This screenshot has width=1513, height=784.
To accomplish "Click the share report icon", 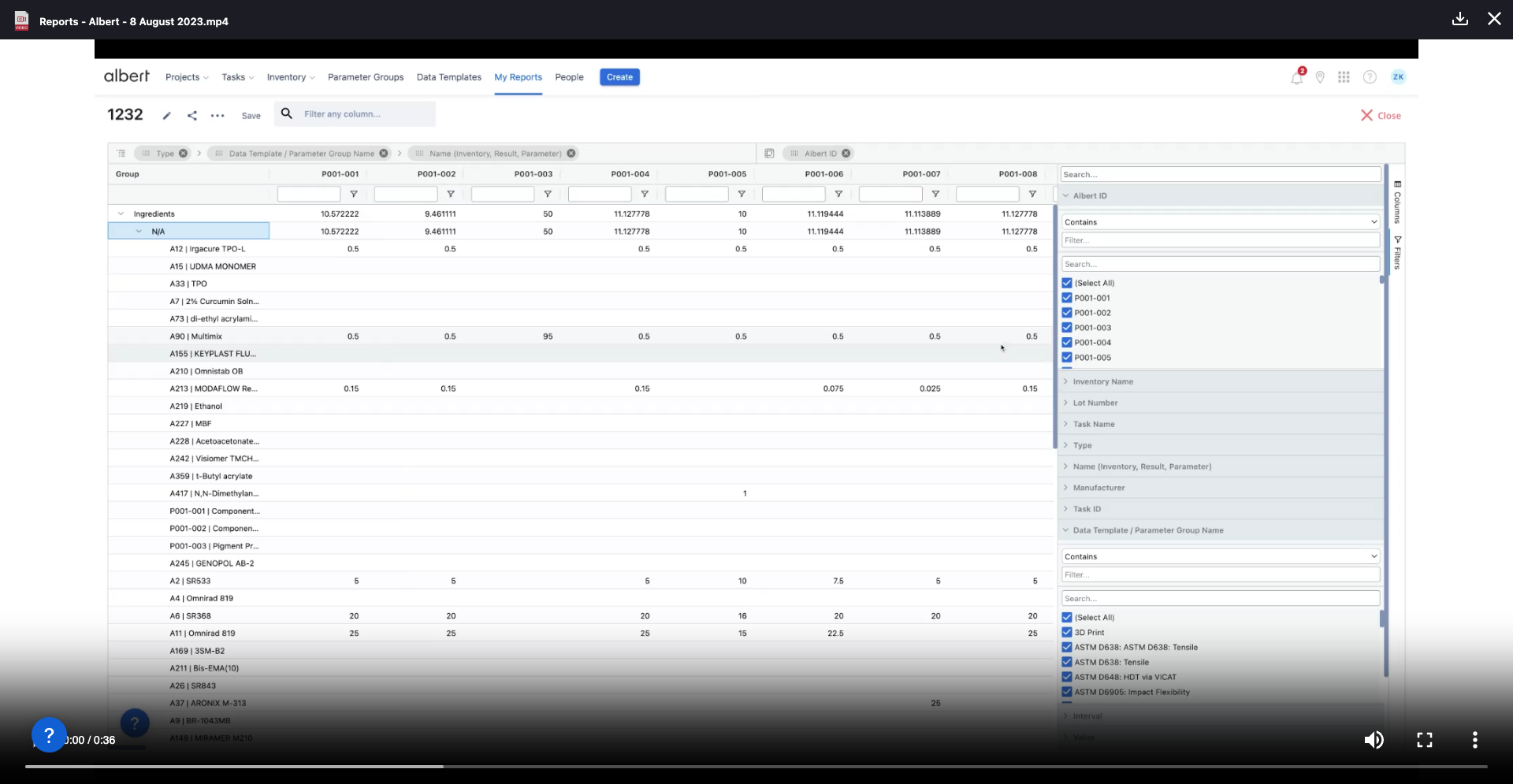I will pos(192,116).
